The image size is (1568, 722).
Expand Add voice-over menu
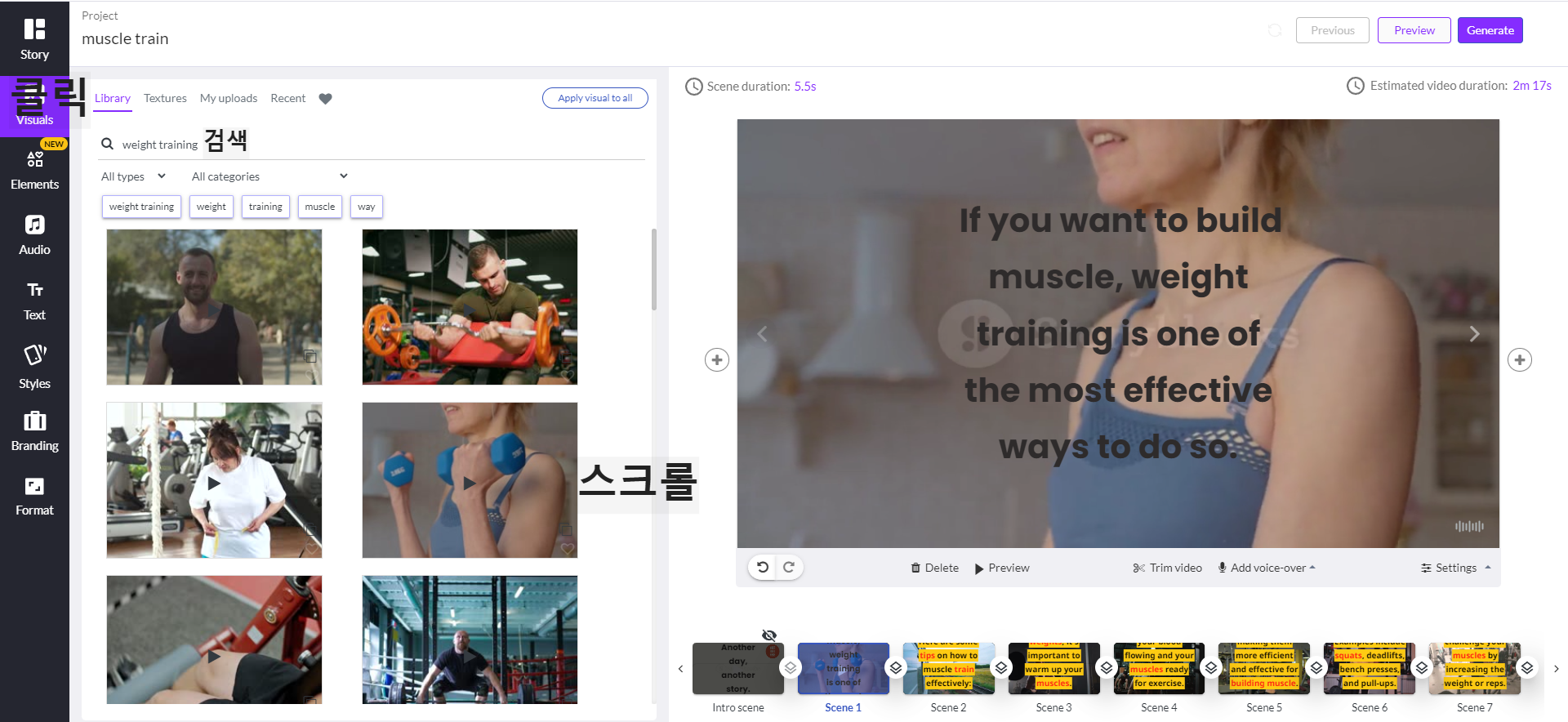[x=1267, y=568]
